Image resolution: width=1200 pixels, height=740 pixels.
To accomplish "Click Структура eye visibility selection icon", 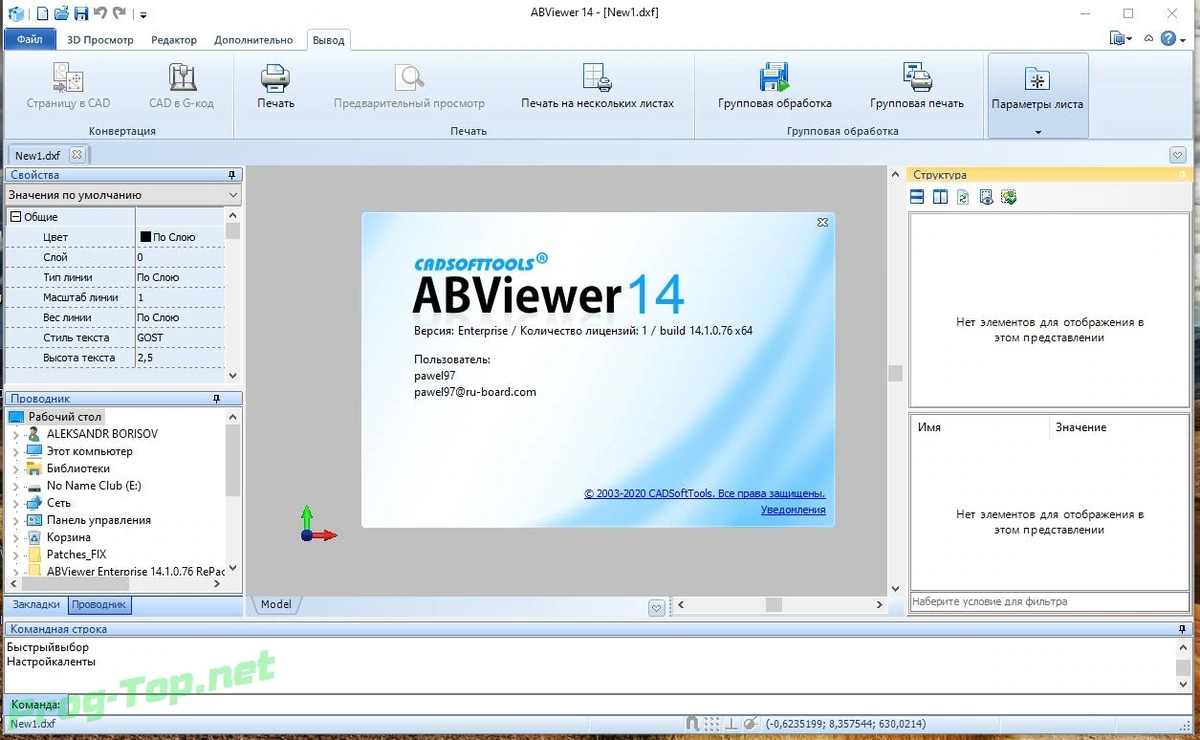I will click(x=986, y=197).
